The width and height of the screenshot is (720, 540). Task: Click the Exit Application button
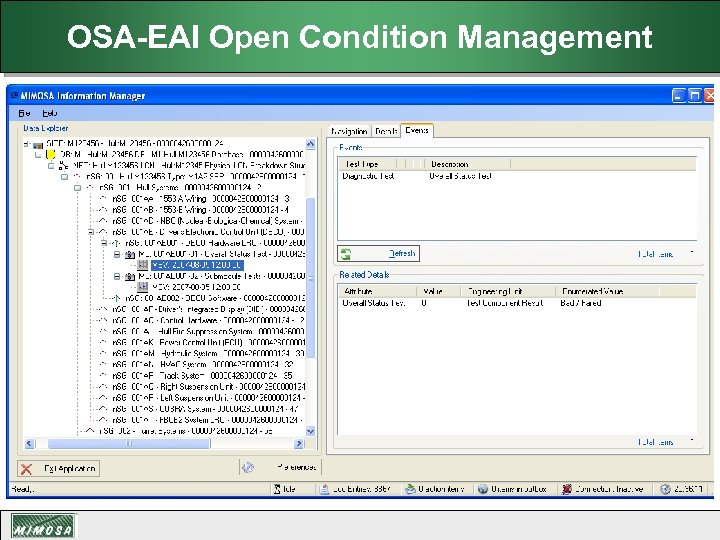tap(58, 469)
